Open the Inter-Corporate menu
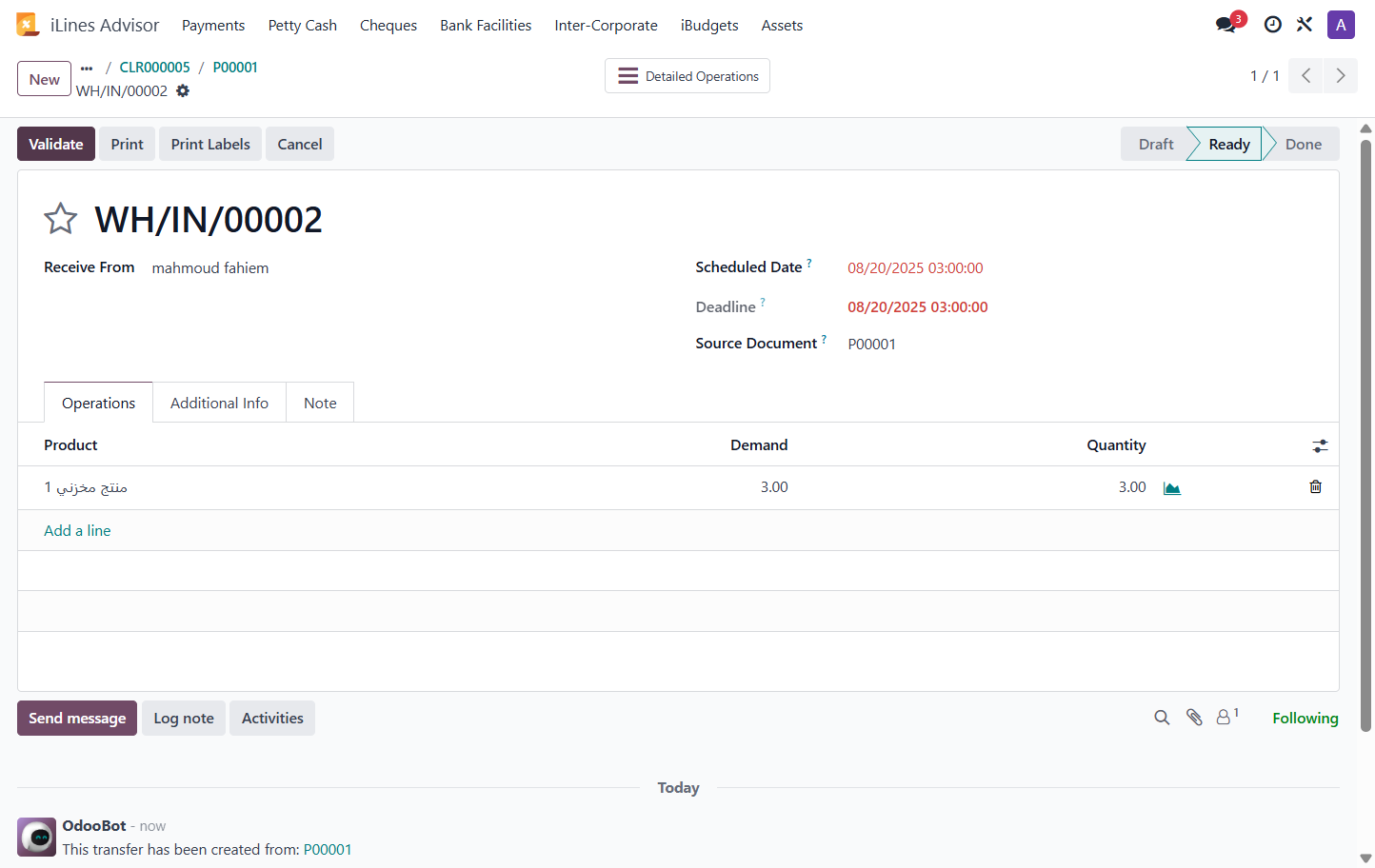The image size is (1375, 868). tap(607, 25)
